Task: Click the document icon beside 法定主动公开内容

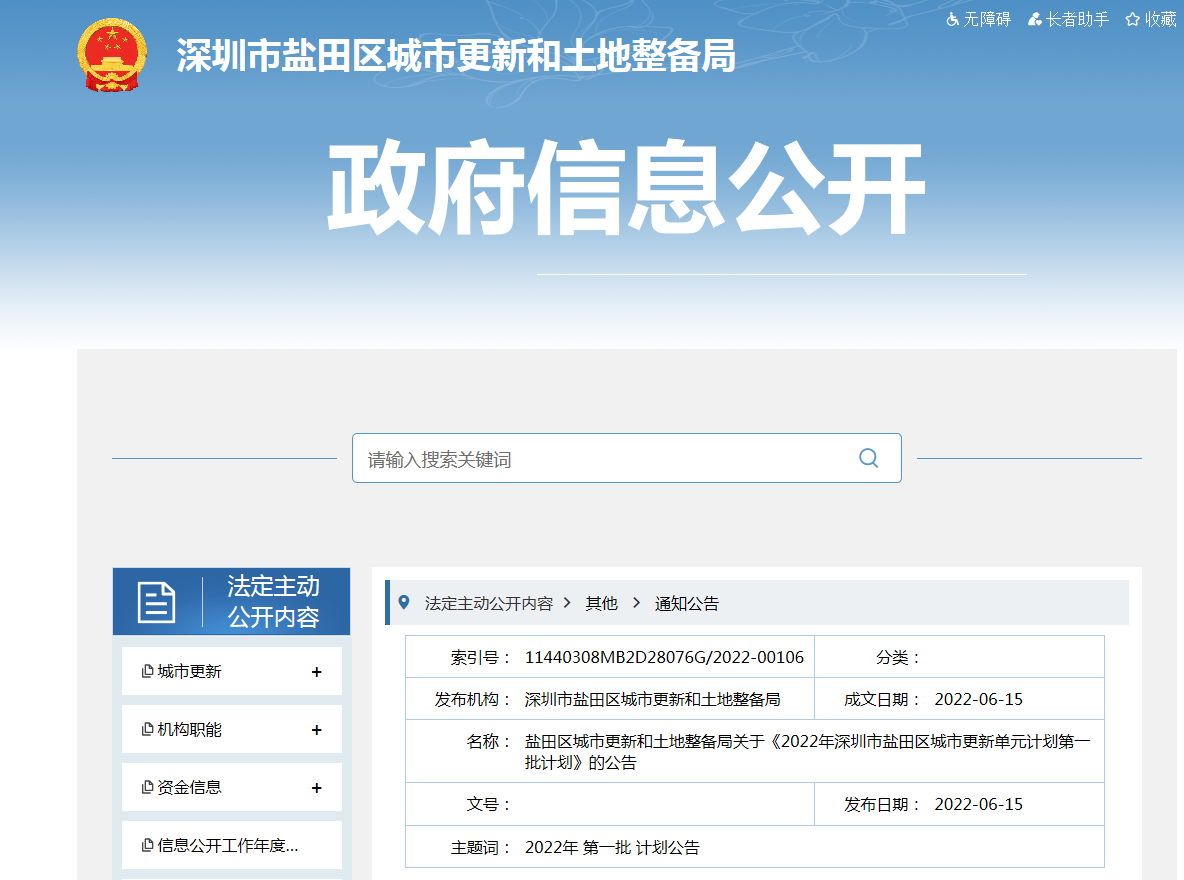Action: (156, 602)
